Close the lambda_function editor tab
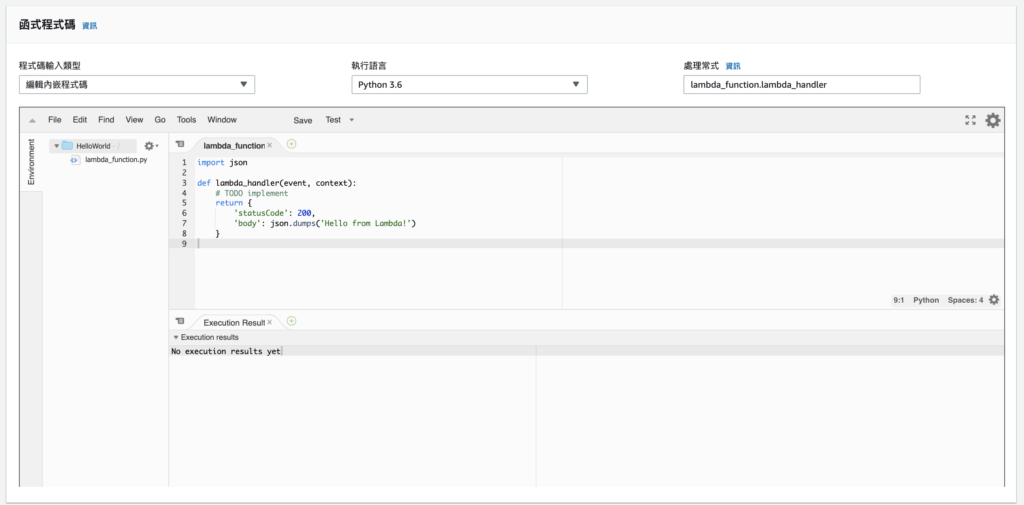This screenshot has height=505, width=1024. point(270,145)
